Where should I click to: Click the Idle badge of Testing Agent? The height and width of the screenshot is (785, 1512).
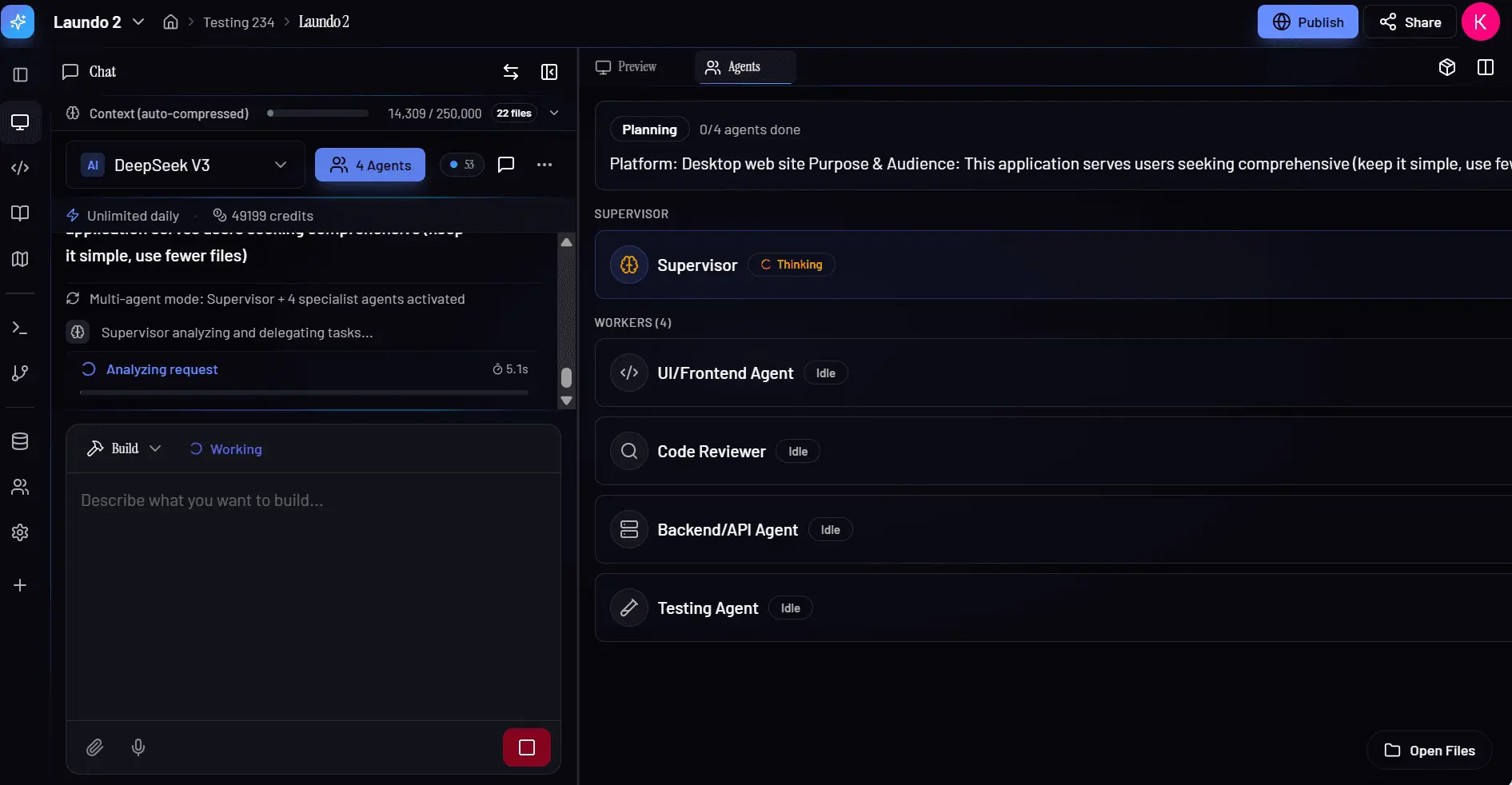tap(790, 608)
